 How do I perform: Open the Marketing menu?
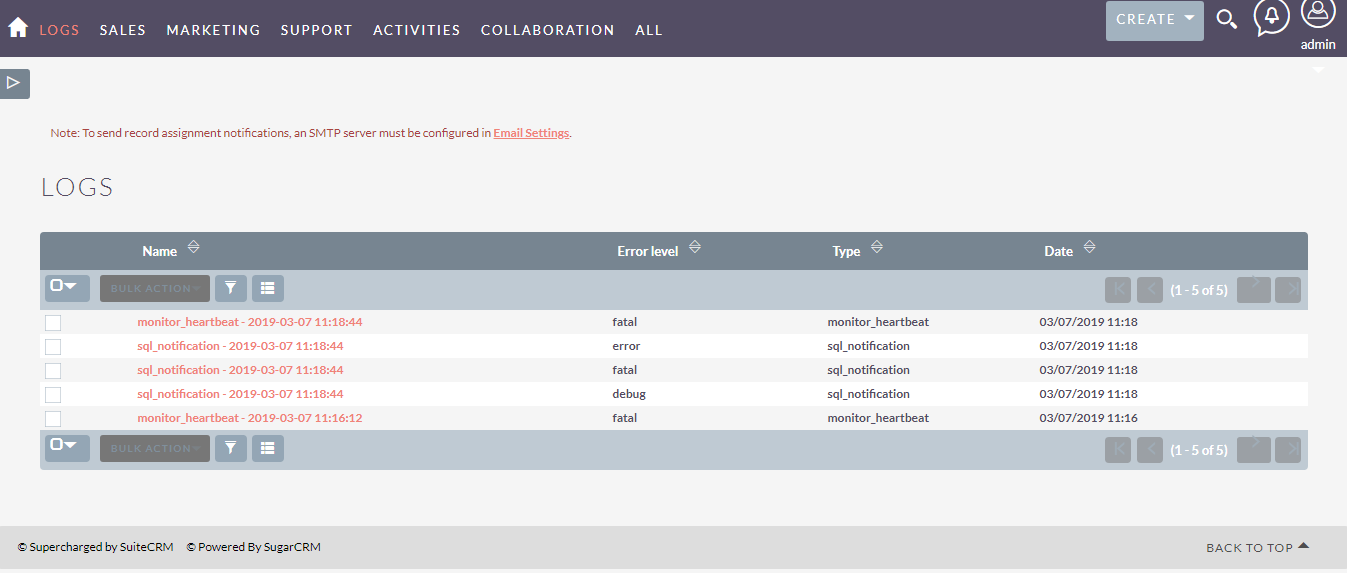tap(213, 30)
